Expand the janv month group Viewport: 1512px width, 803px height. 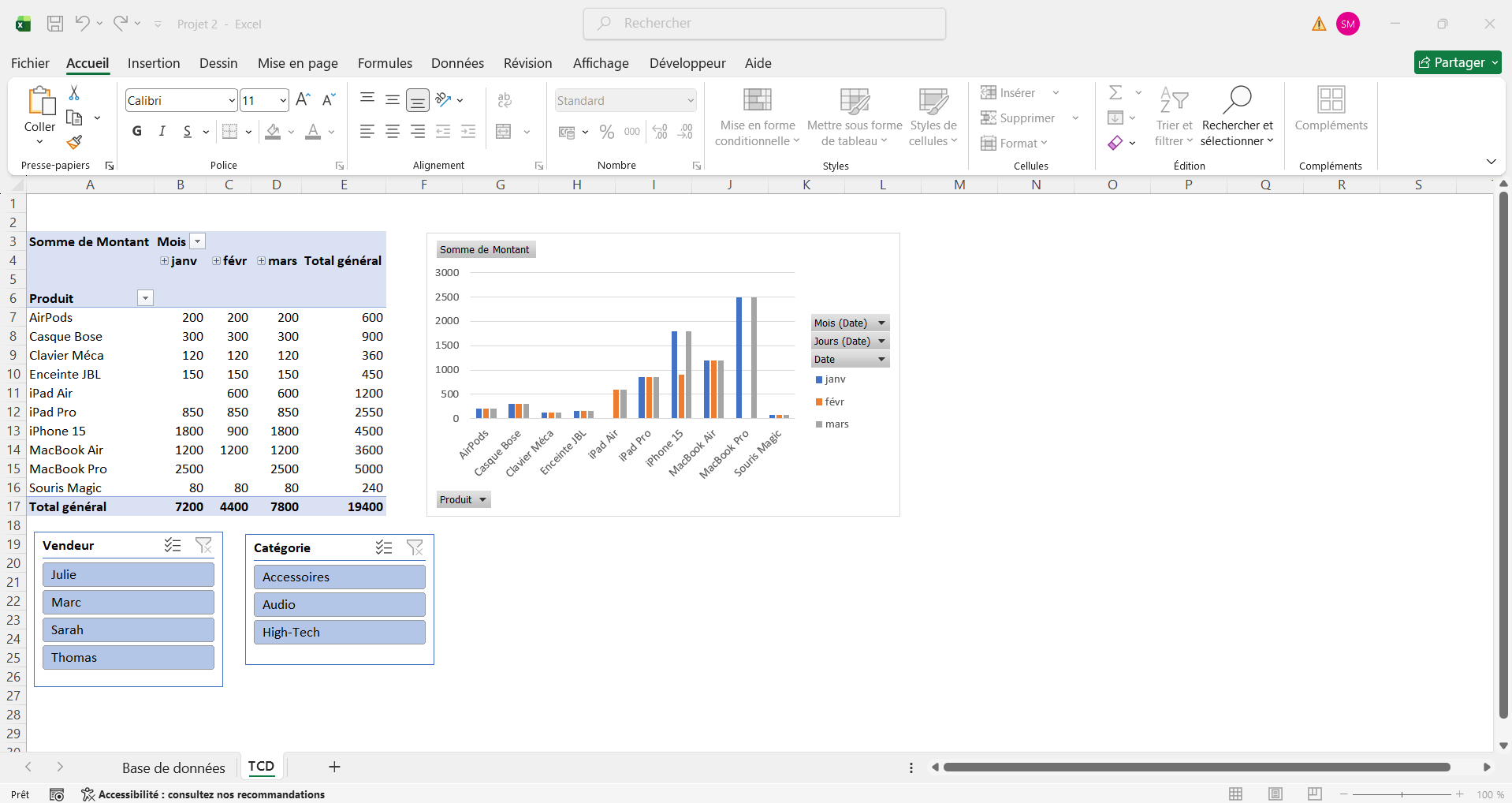pyautogui.click(x=164, y=261)
